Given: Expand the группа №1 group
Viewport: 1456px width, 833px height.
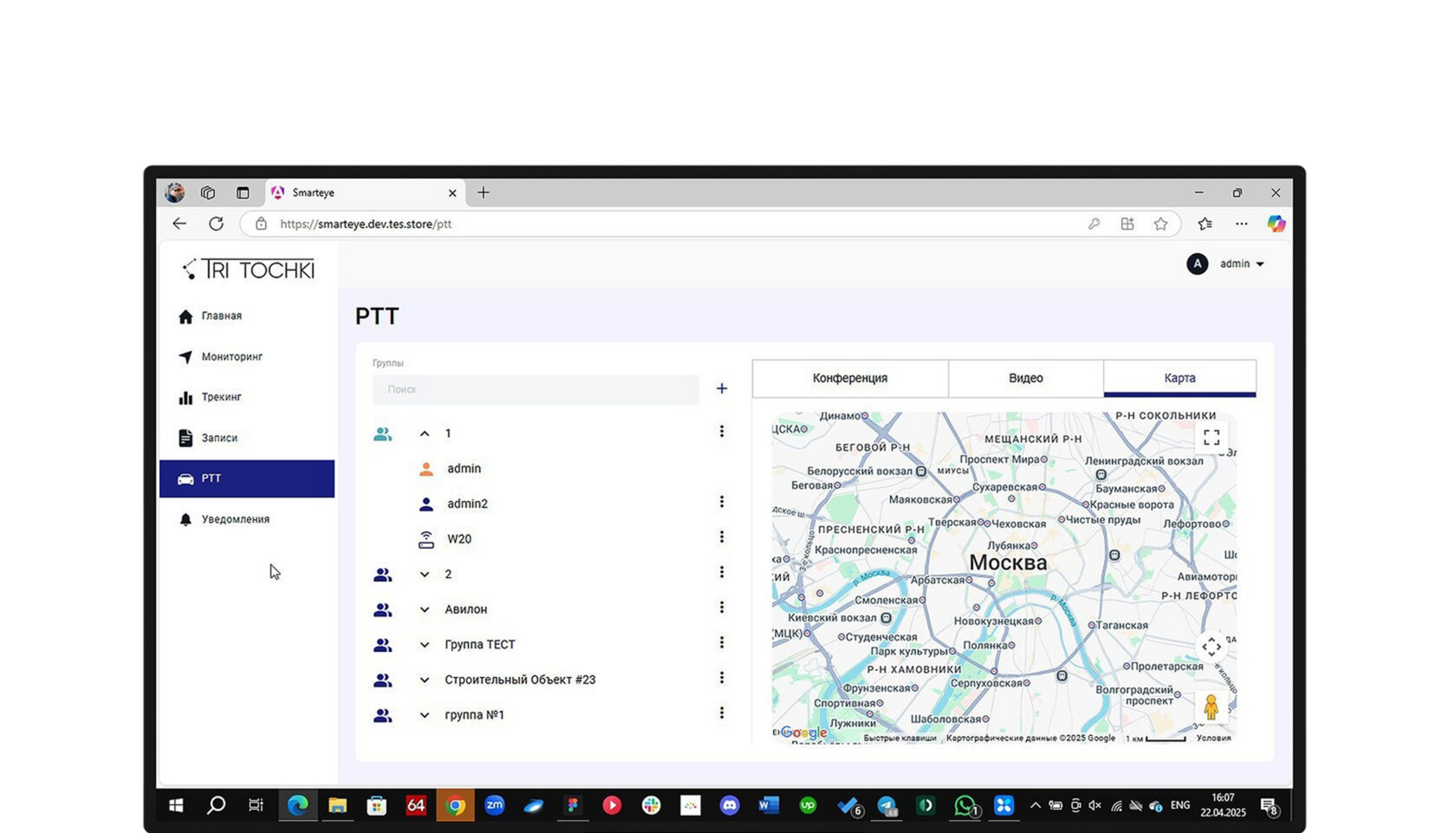Looking at the screenshot, I should coord(425,715).
